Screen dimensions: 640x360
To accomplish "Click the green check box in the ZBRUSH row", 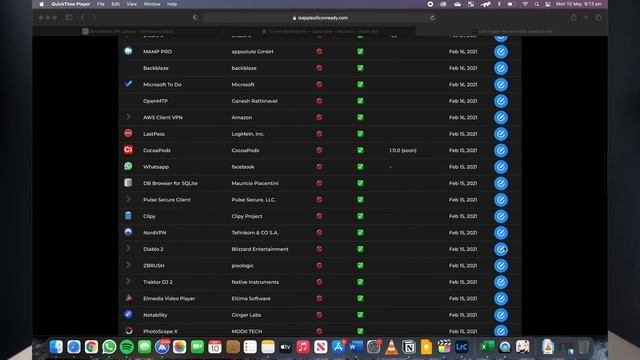I will point(360,265).
